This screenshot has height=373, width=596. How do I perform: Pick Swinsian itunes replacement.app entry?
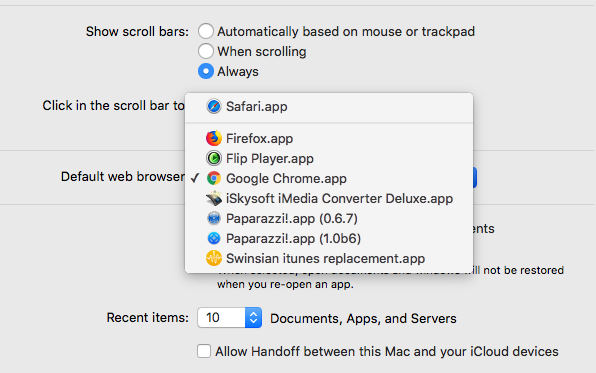tap(329, 259)
